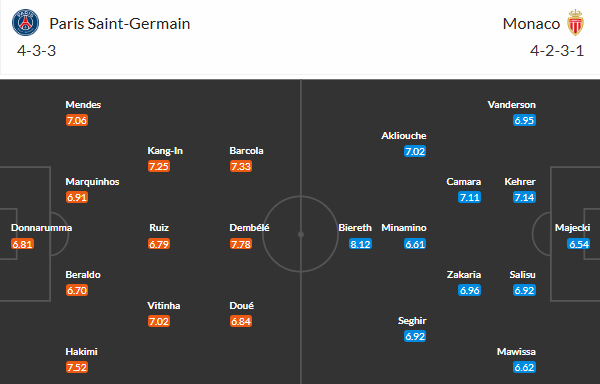Click Vitinha's 7.02 rating badge
600x384 pixels.
pos(159,321)
